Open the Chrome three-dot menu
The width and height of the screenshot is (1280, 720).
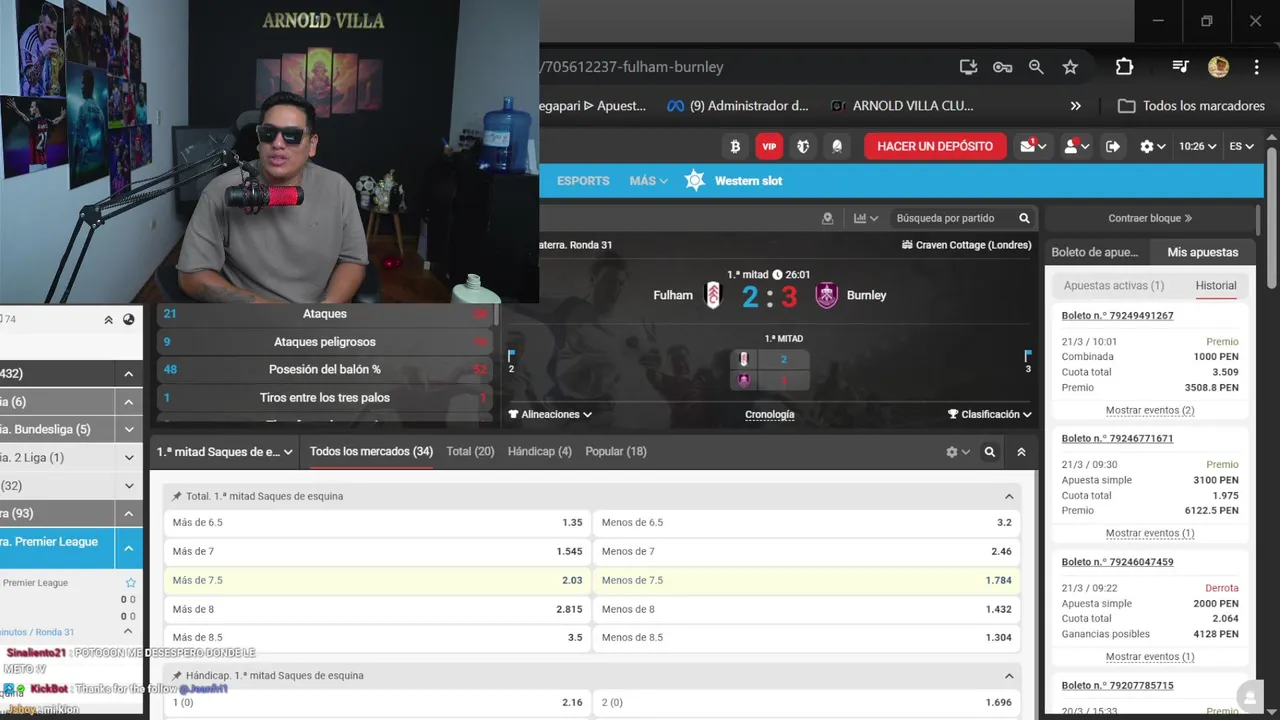tap(1256, 67)
